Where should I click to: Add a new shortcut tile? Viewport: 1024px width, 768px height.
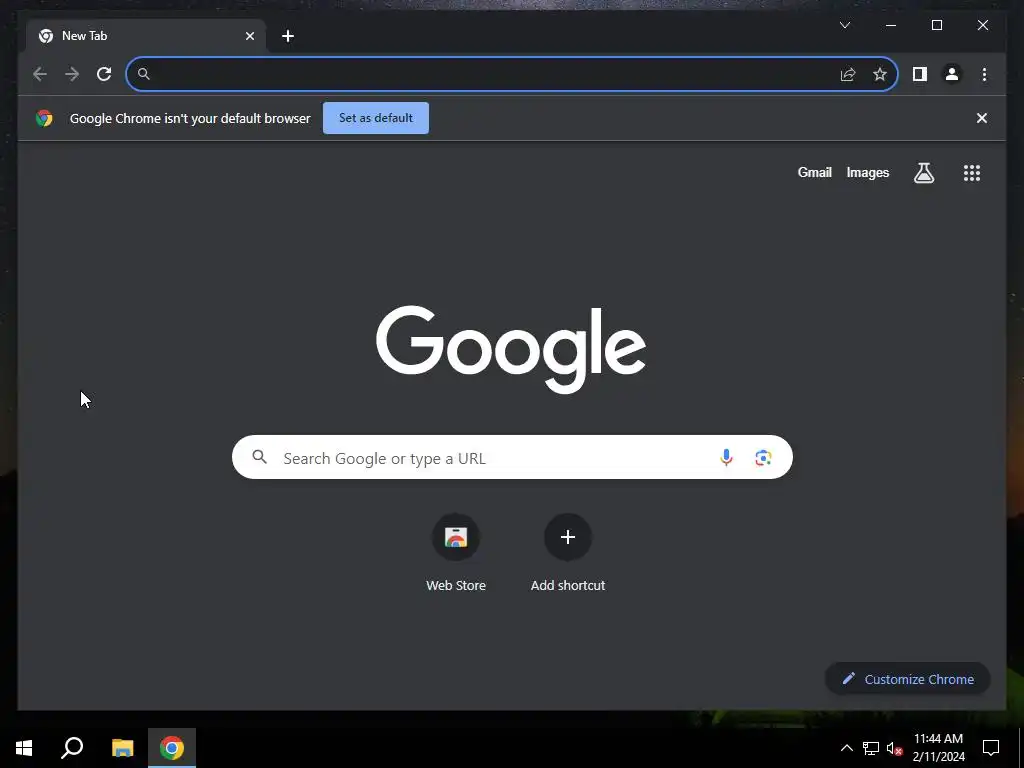point(568,554)
